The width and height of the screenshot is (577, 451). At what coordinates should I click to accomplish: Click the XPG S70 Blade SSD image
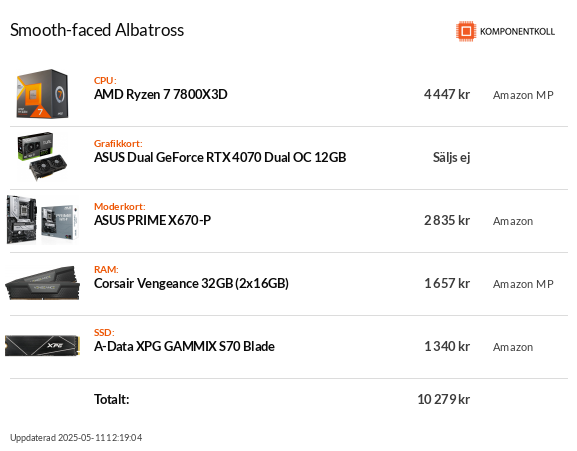click(42, 345)
